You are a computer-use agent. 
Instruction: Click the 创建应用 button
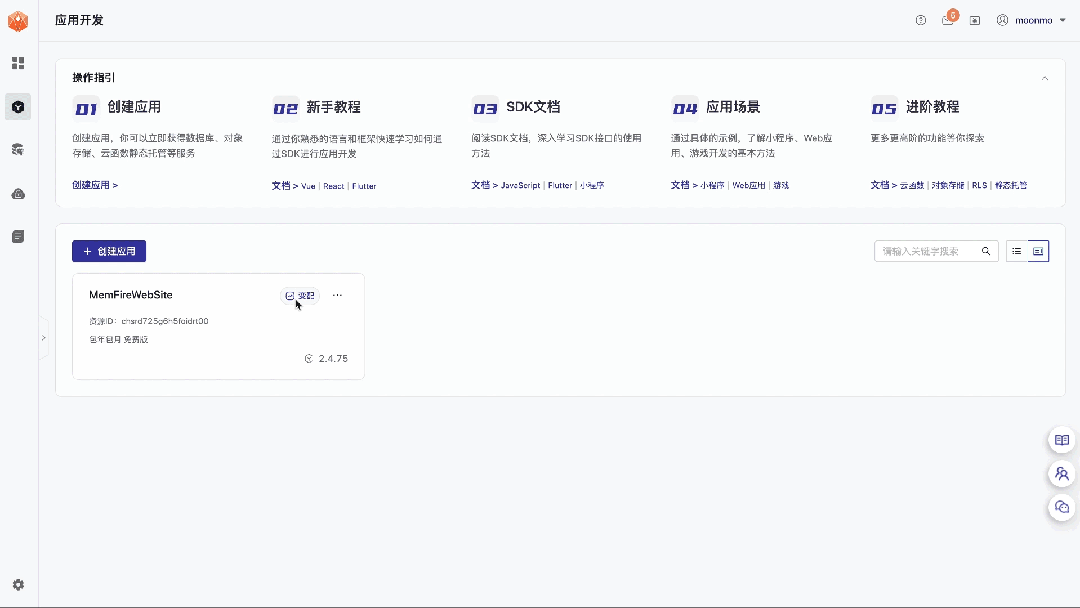[x=109, y=251]
